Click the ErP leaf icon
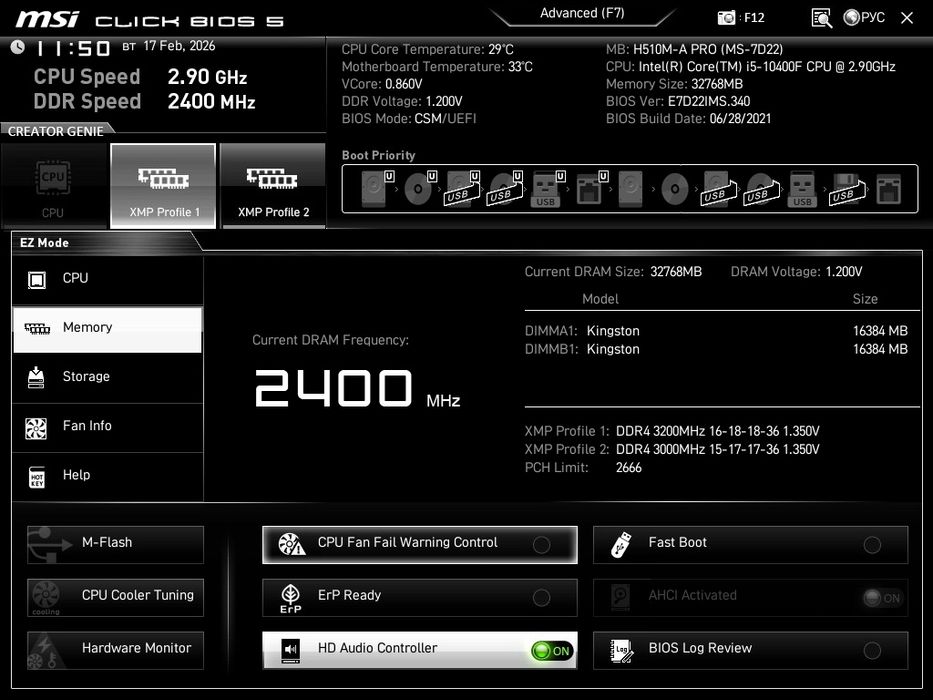 tap(290, 598)
